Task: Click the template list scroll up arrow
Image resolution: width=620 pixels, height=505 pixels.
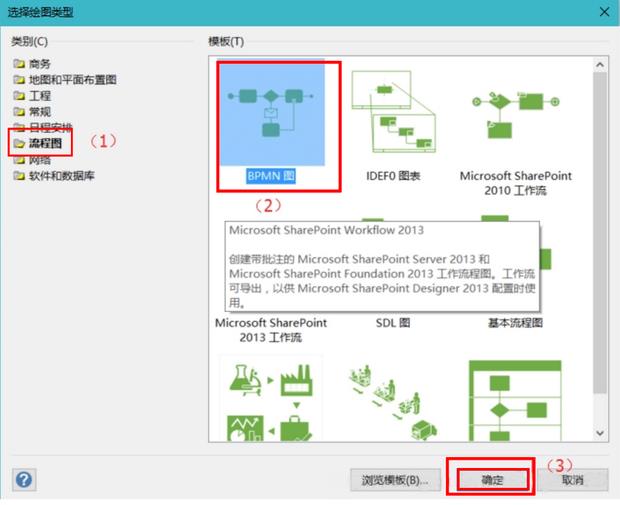Action: (600, 64)
